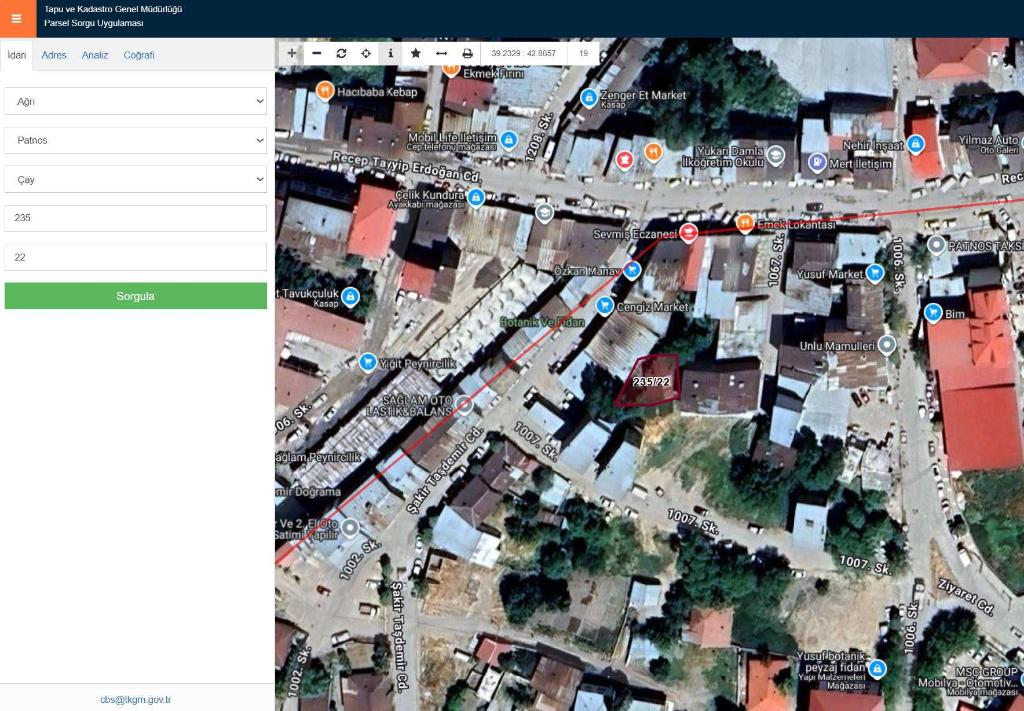Select highlighted parcel 235/22 on map
The image size is (1024, 711).
coord(650,382)
